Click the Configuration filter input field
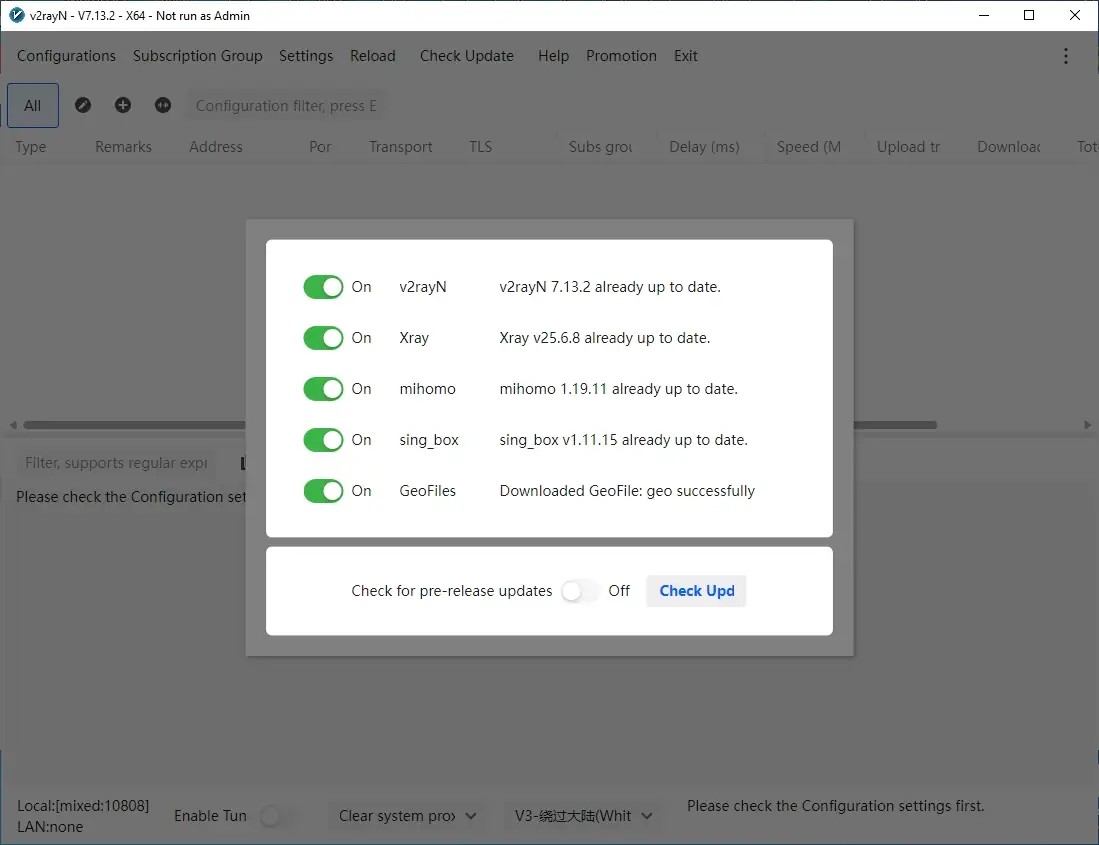Image resolution: width=1099 pixels, height=845 pixels. pyautogui.click(x=286, y=106)
